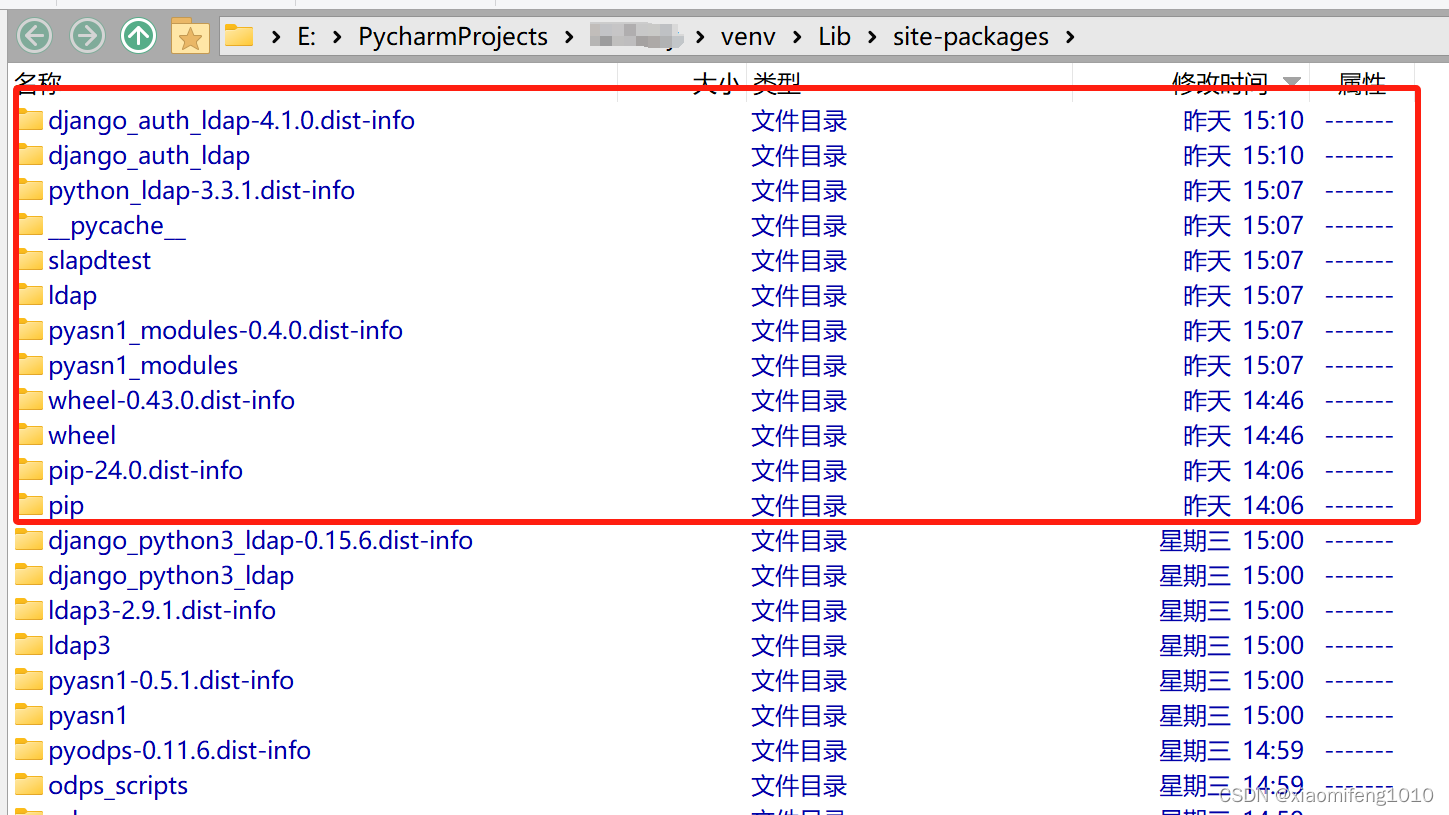Sort by 类型 column header

[x=777, y=83]
